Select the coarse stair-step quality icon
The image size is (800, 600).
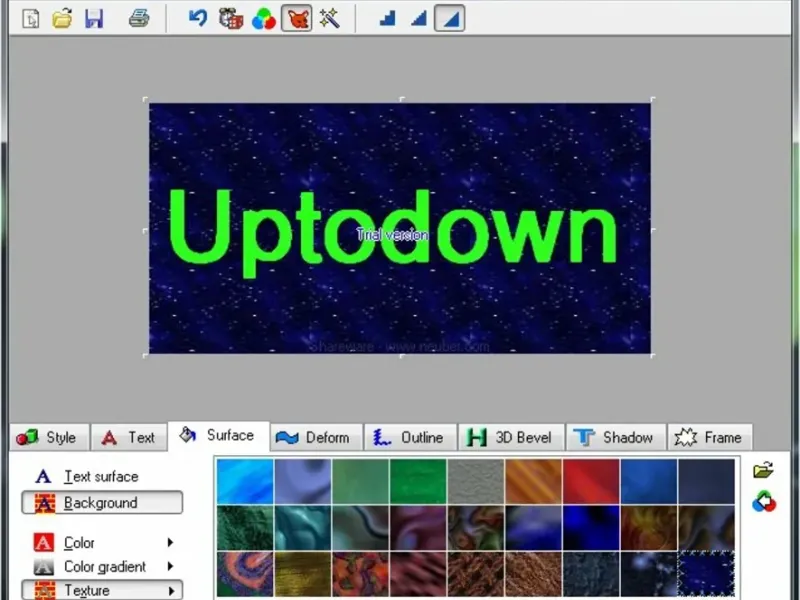click(x=387, y=19)
